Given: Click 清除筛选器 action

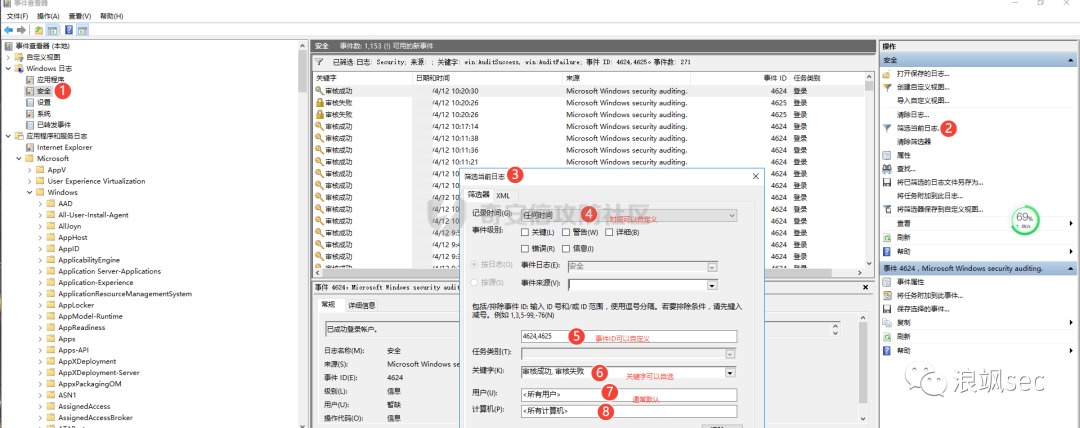Looking at the screenshot, I should (x=913, y=142).
